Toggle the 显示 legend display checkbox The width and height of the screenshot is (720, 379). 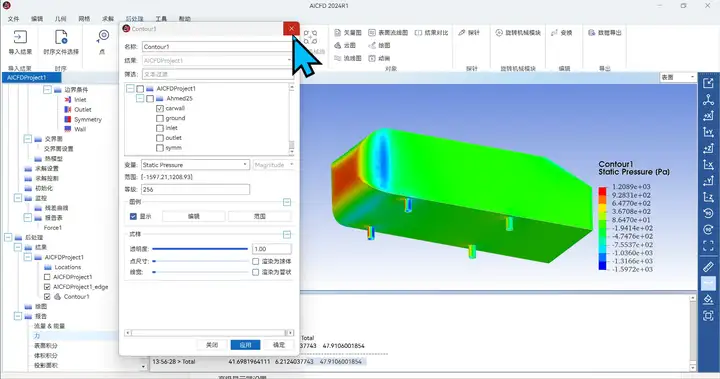(133, 216)
